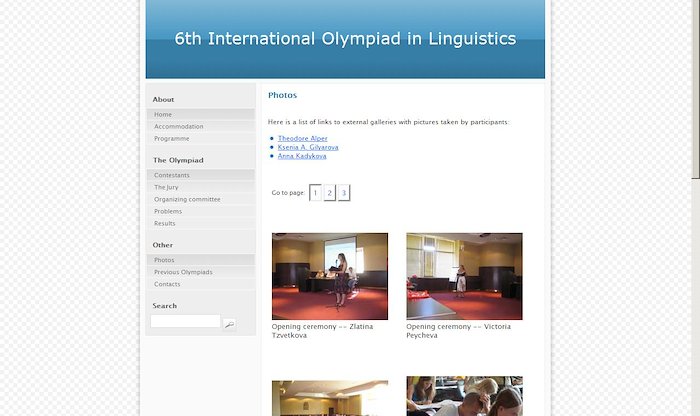
Task: Click the 'Other' sidebar section heading
Action: [x=162, y=245]
